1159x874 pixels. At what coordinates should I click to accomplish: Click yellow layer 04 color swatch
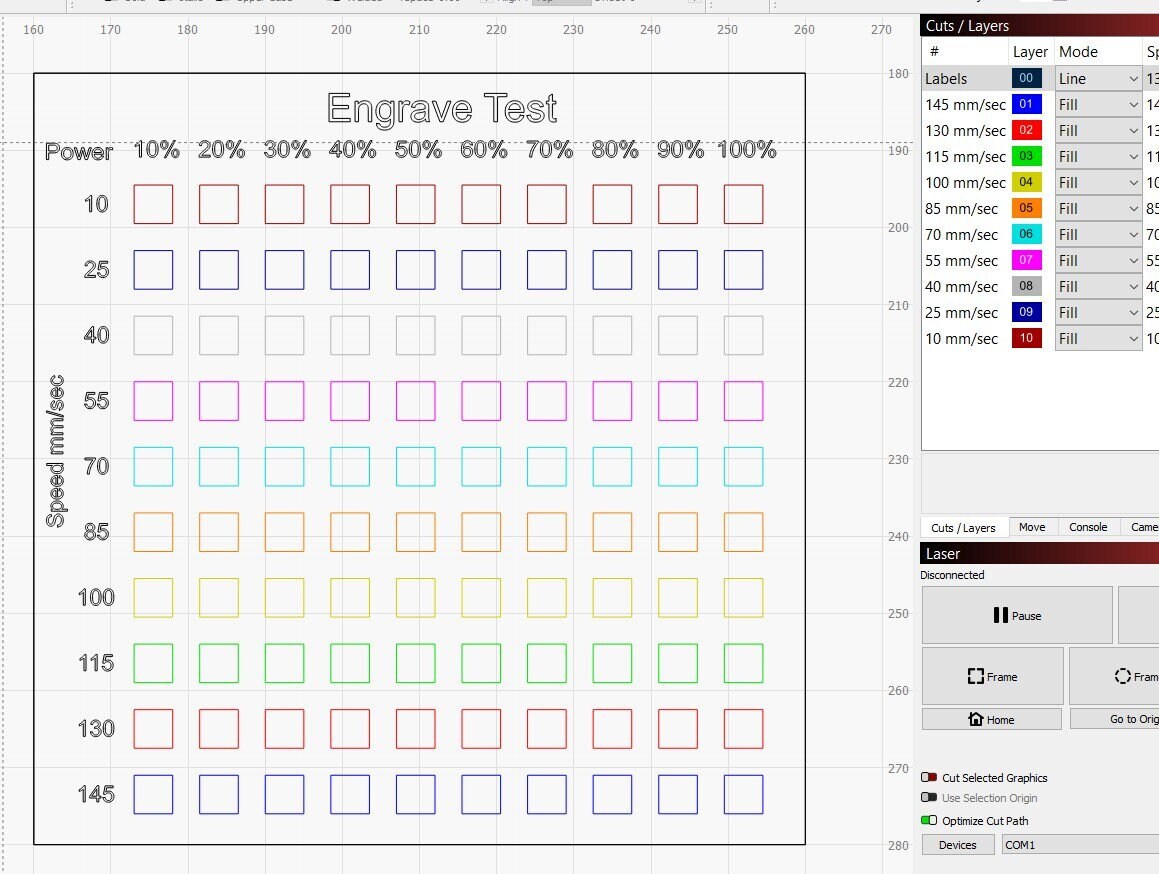1027,182
